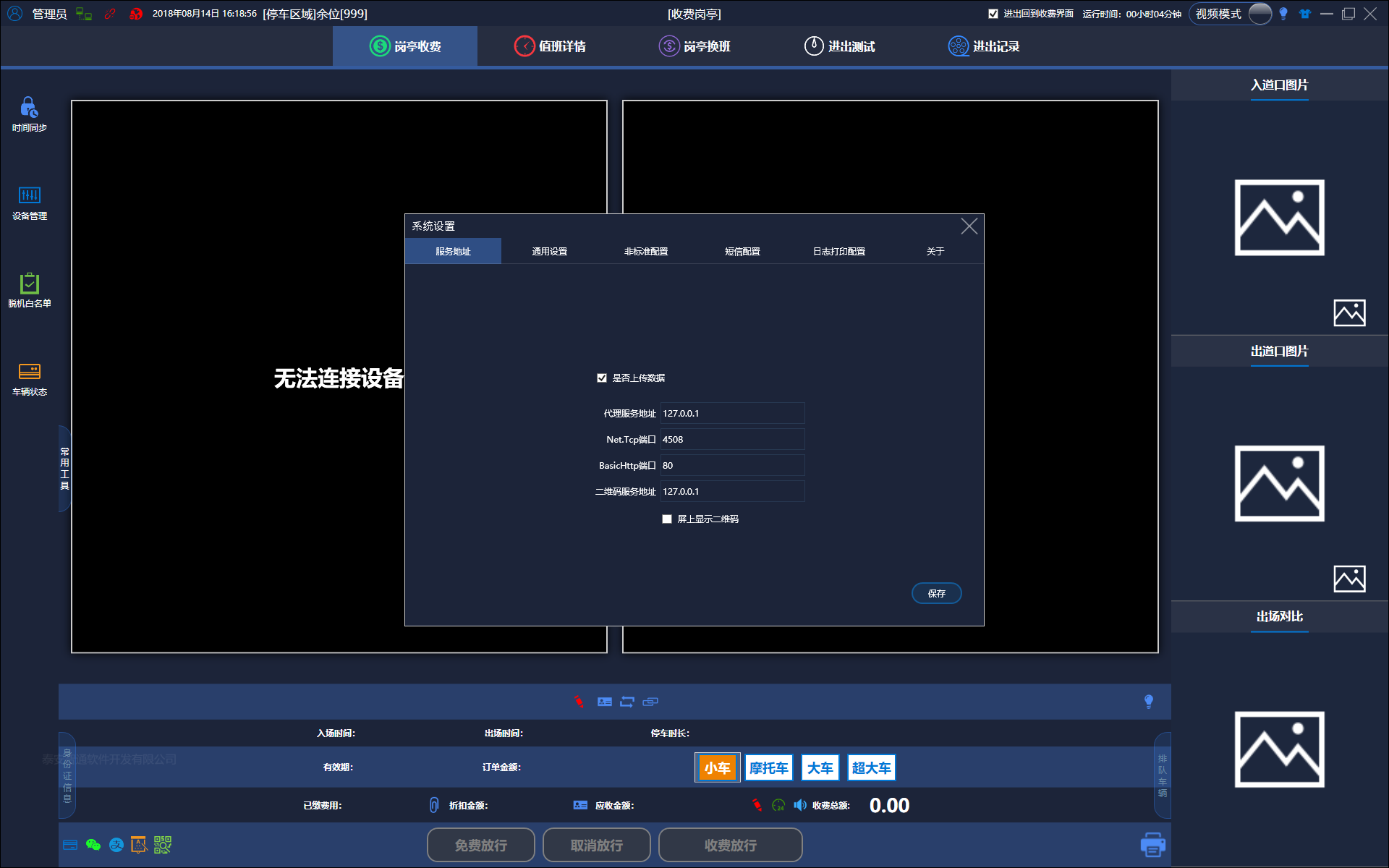Click the red pen icon beside 收费总额
This screenshot has width=1389, height=868.
pos(757,805)
